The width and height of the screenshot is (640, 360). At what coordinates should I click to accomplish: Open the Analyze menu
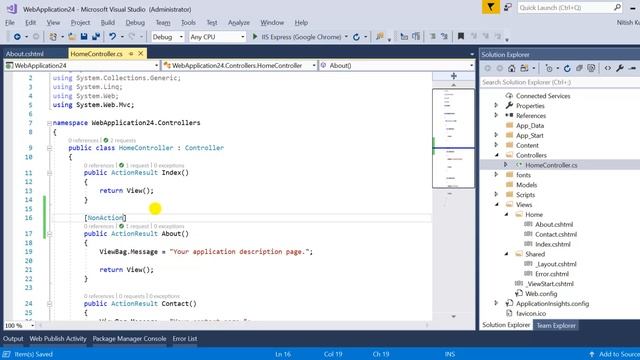tap(239, 22)
